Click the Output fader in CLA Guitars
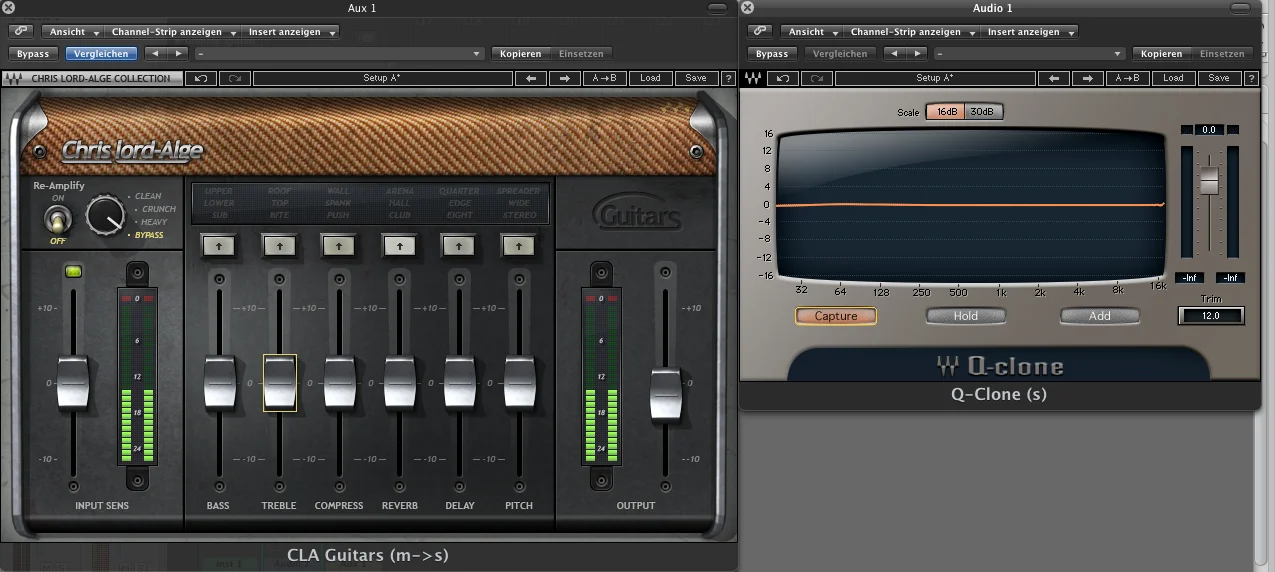Screen dimensions: 1275x572 click(x=665, y=394)
